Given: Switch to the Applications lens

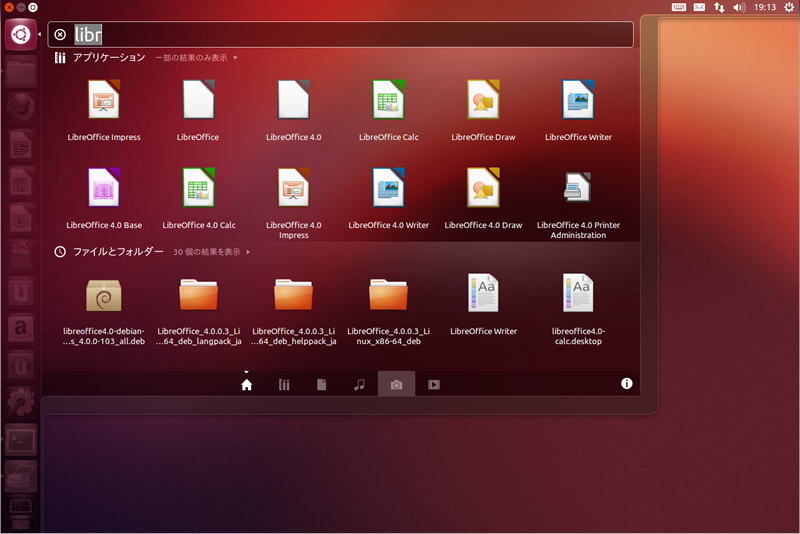Looking at the screenshot, I should pyautogui.click(x=284, y=385).
